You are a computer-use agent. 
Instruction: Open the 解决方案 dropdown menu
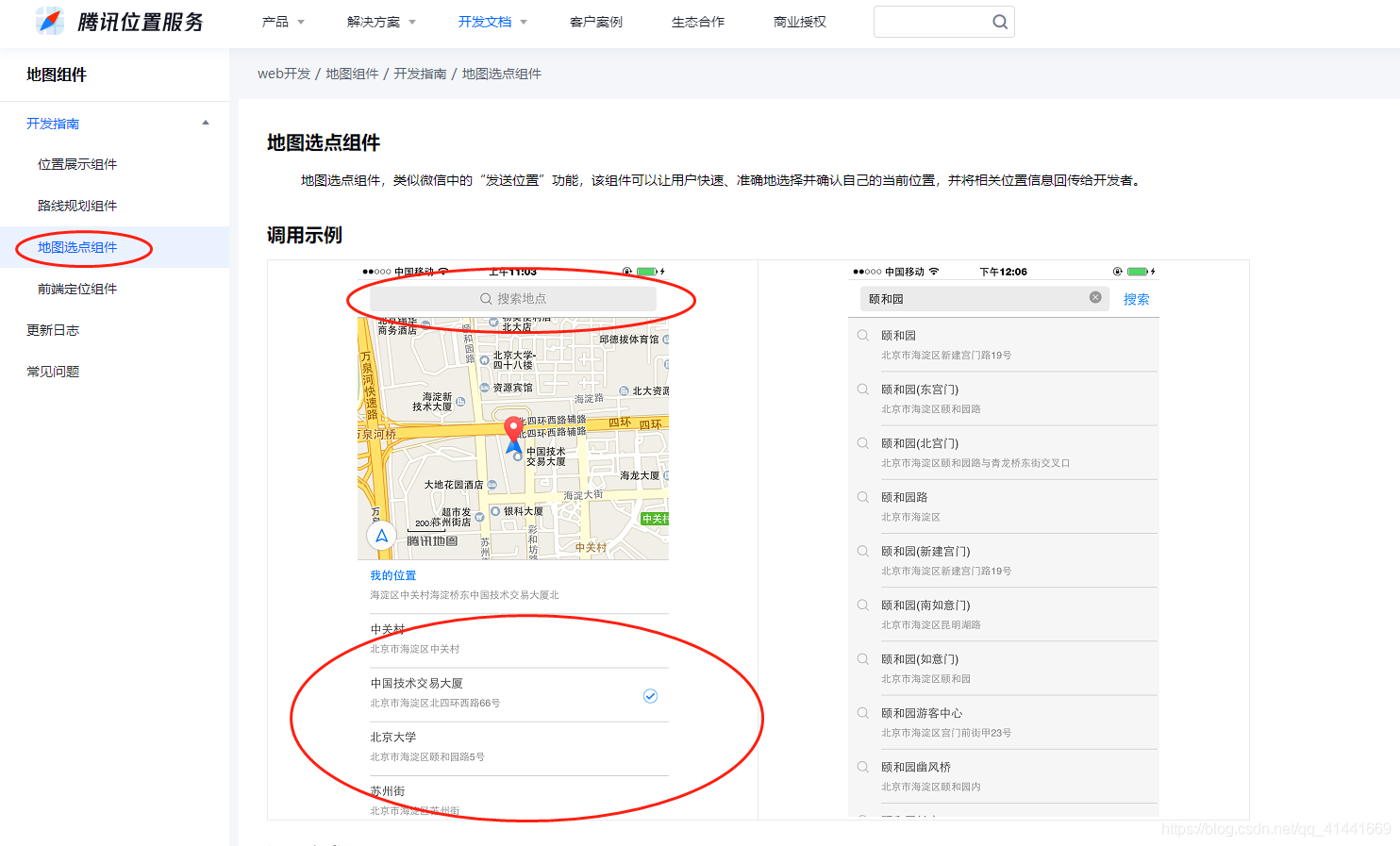[x=381, y=22]
